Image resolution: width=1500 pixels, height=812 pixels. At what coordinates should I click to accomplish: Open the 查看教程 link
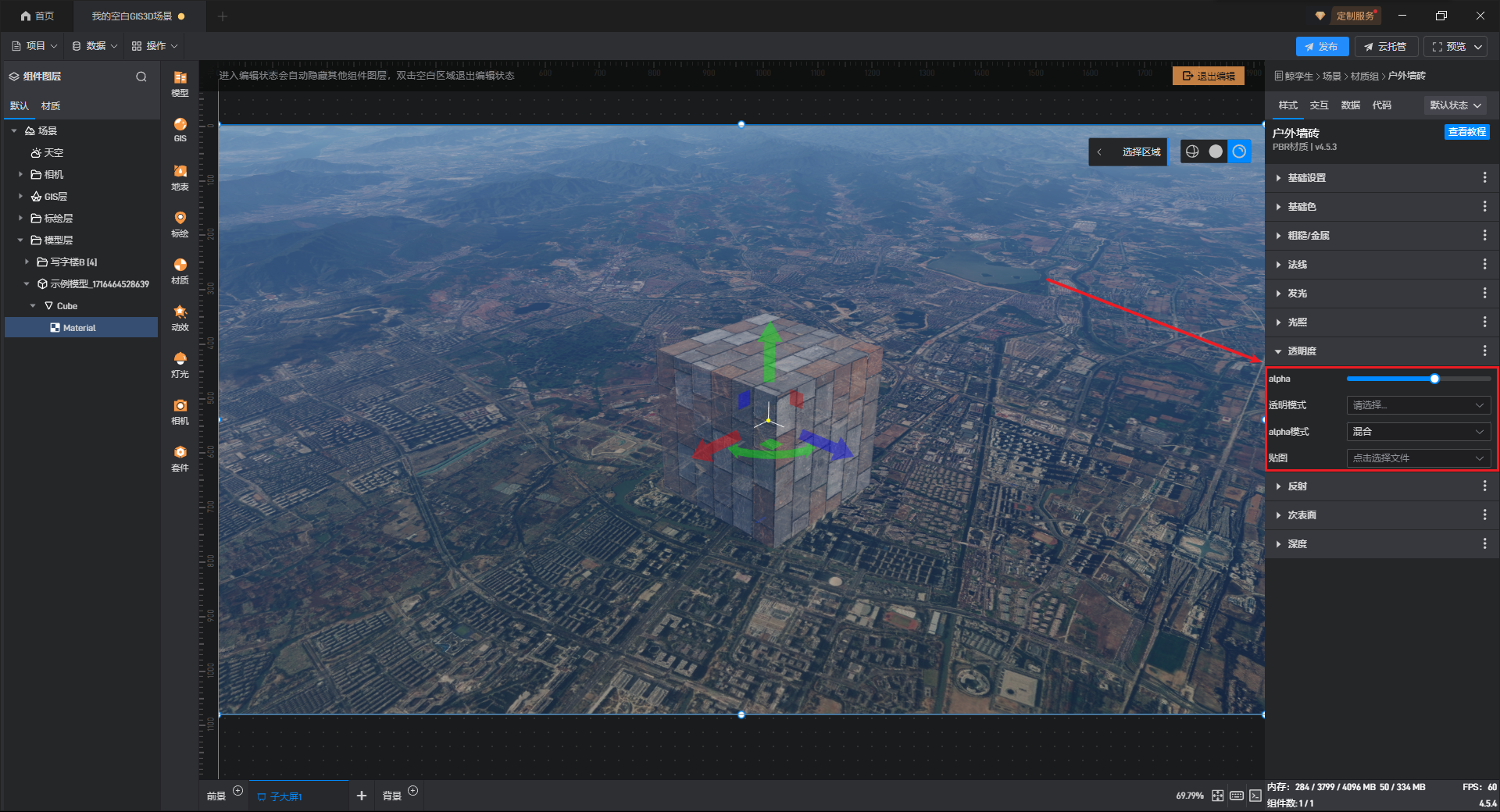pos(1466,132)
